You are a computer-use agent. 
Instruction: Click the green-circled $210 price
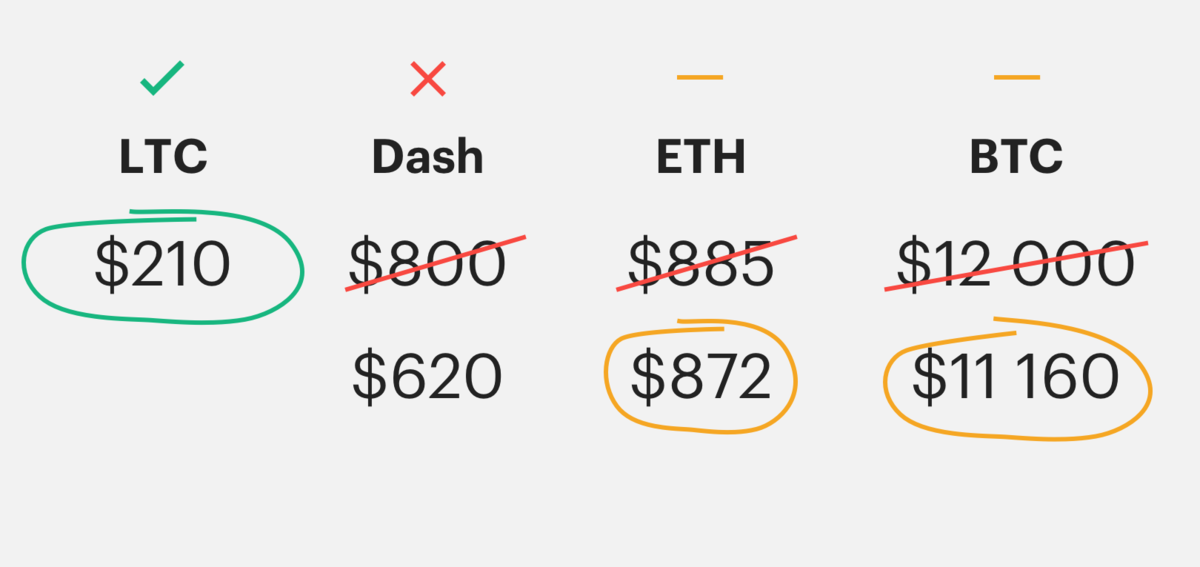[163, 267]
